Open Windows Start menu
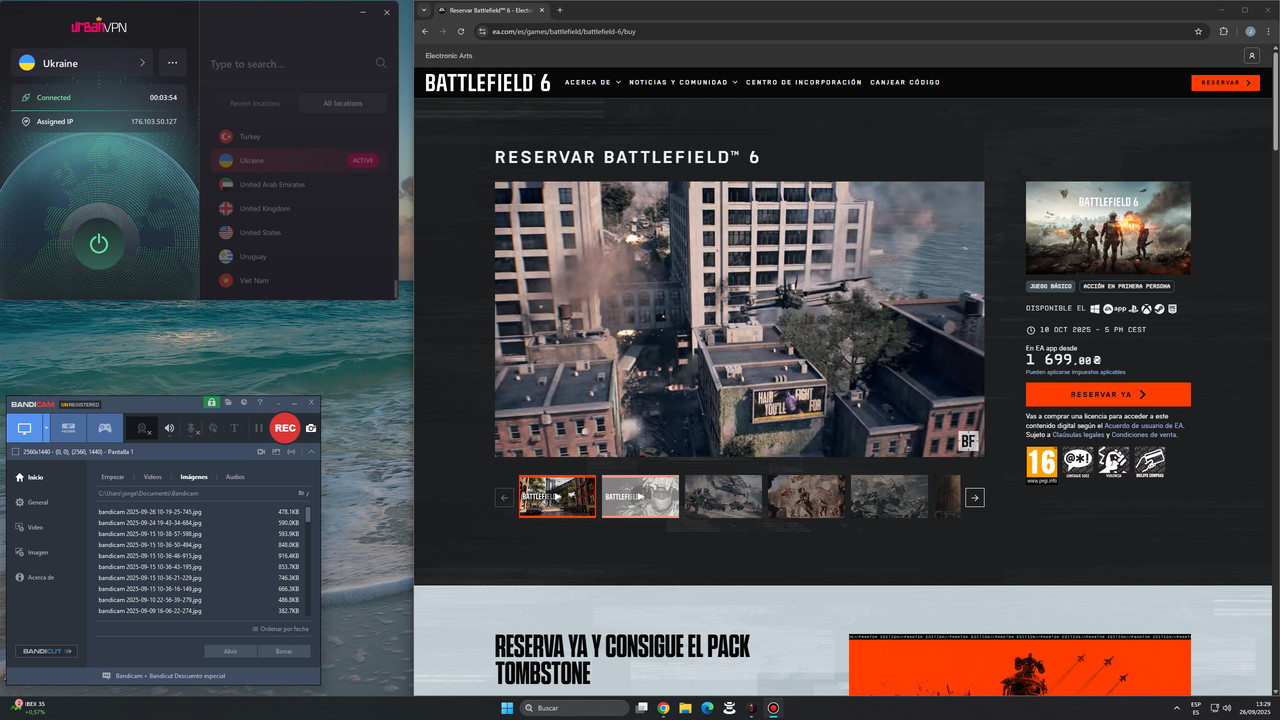The width and height of the screenshot is (1280, 720). point(507,708)
